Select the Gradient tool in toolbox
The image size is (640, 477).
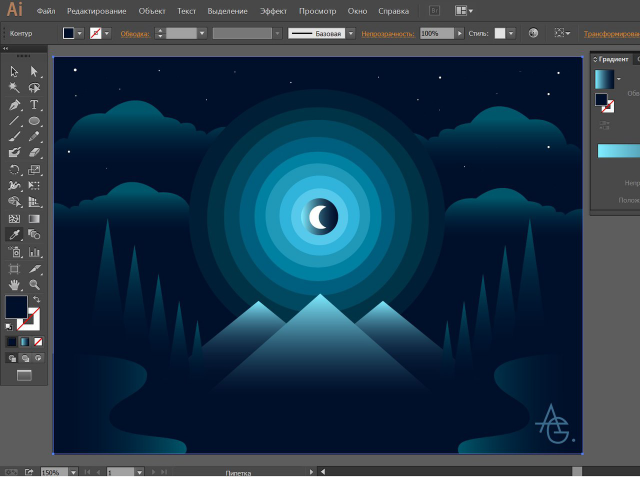(x=34, y=219)
